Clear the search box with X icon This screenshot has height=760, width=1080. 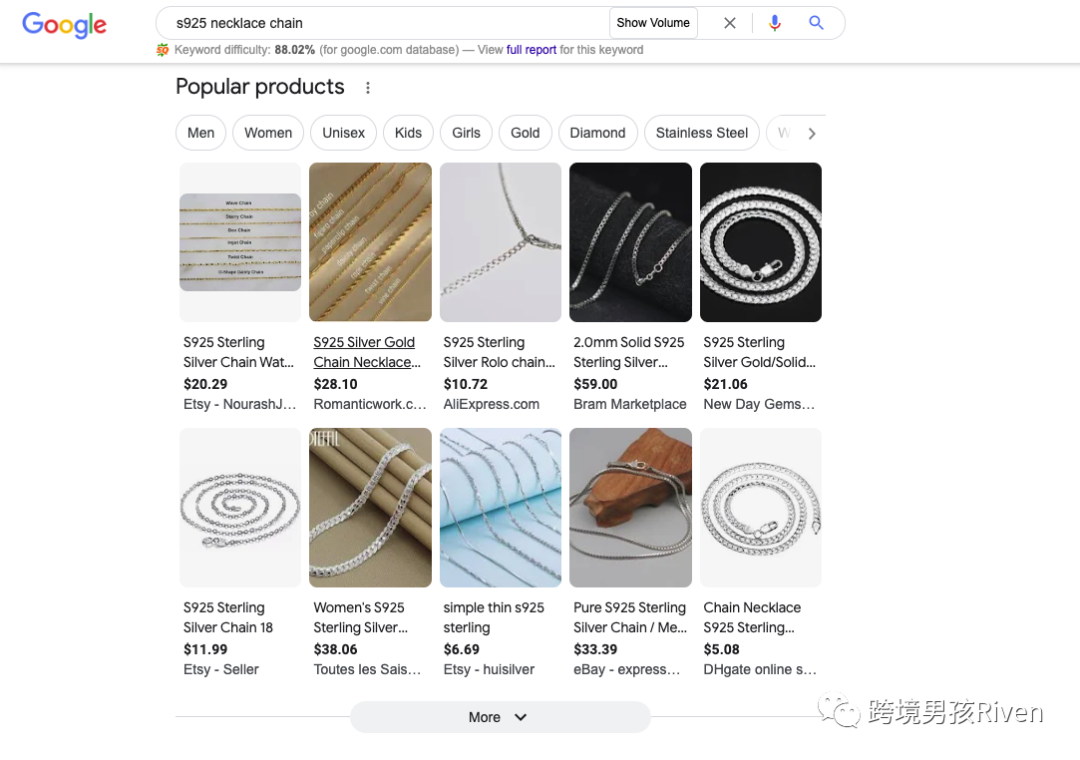(730, 23)
